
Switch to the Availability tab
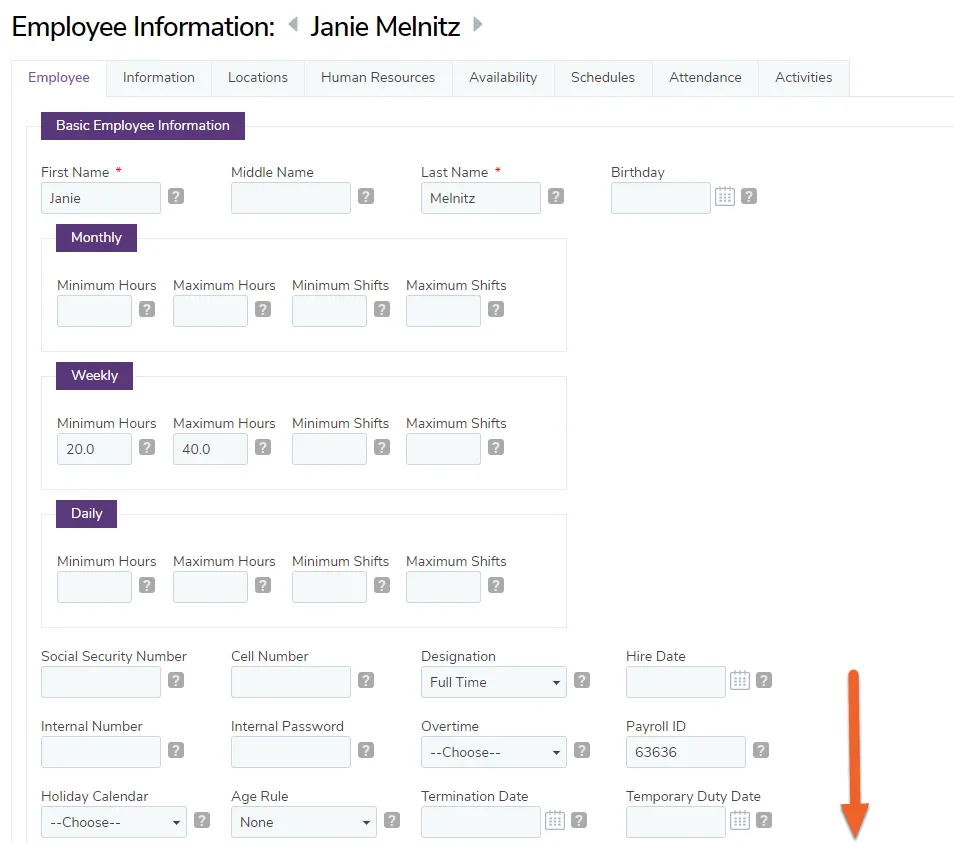(503, 78)
